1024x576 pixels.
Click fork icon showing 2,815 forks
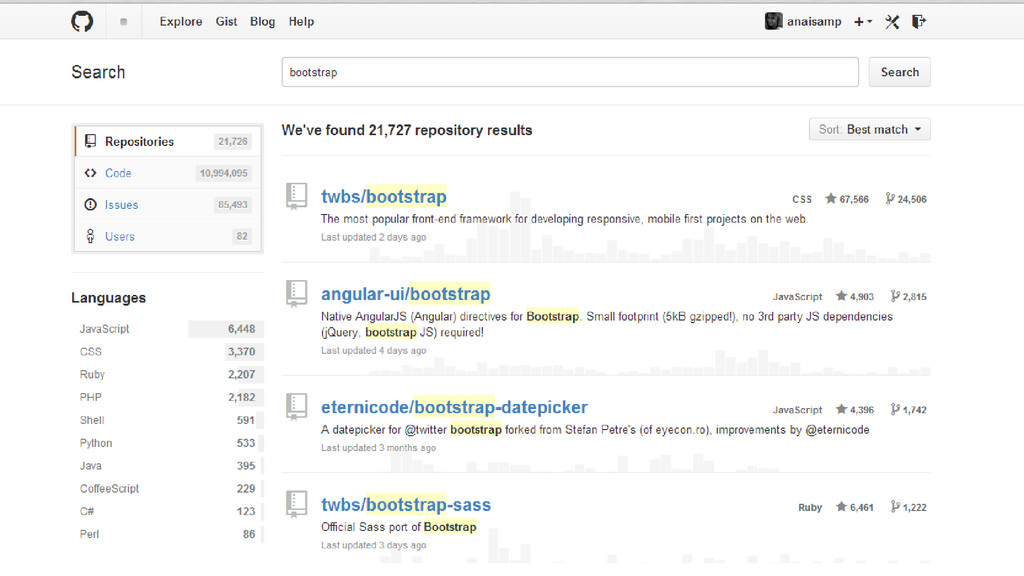tap(895, 296)
